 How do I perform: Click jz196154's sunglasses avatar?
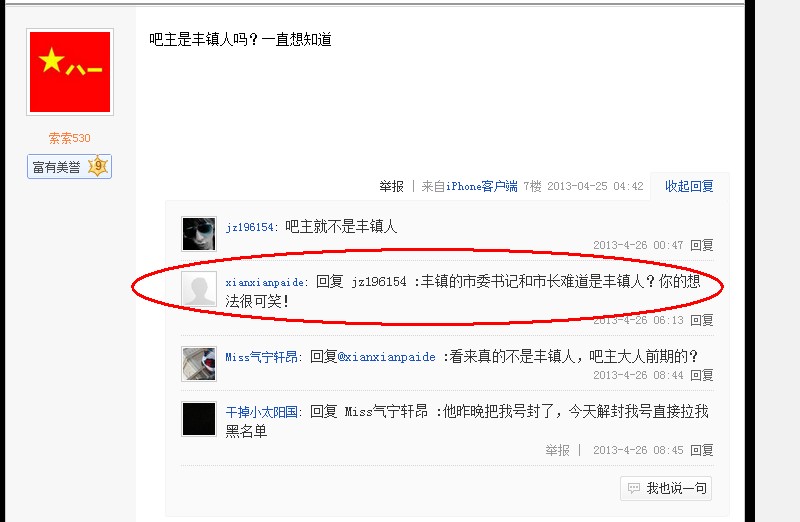coord(199,234)
